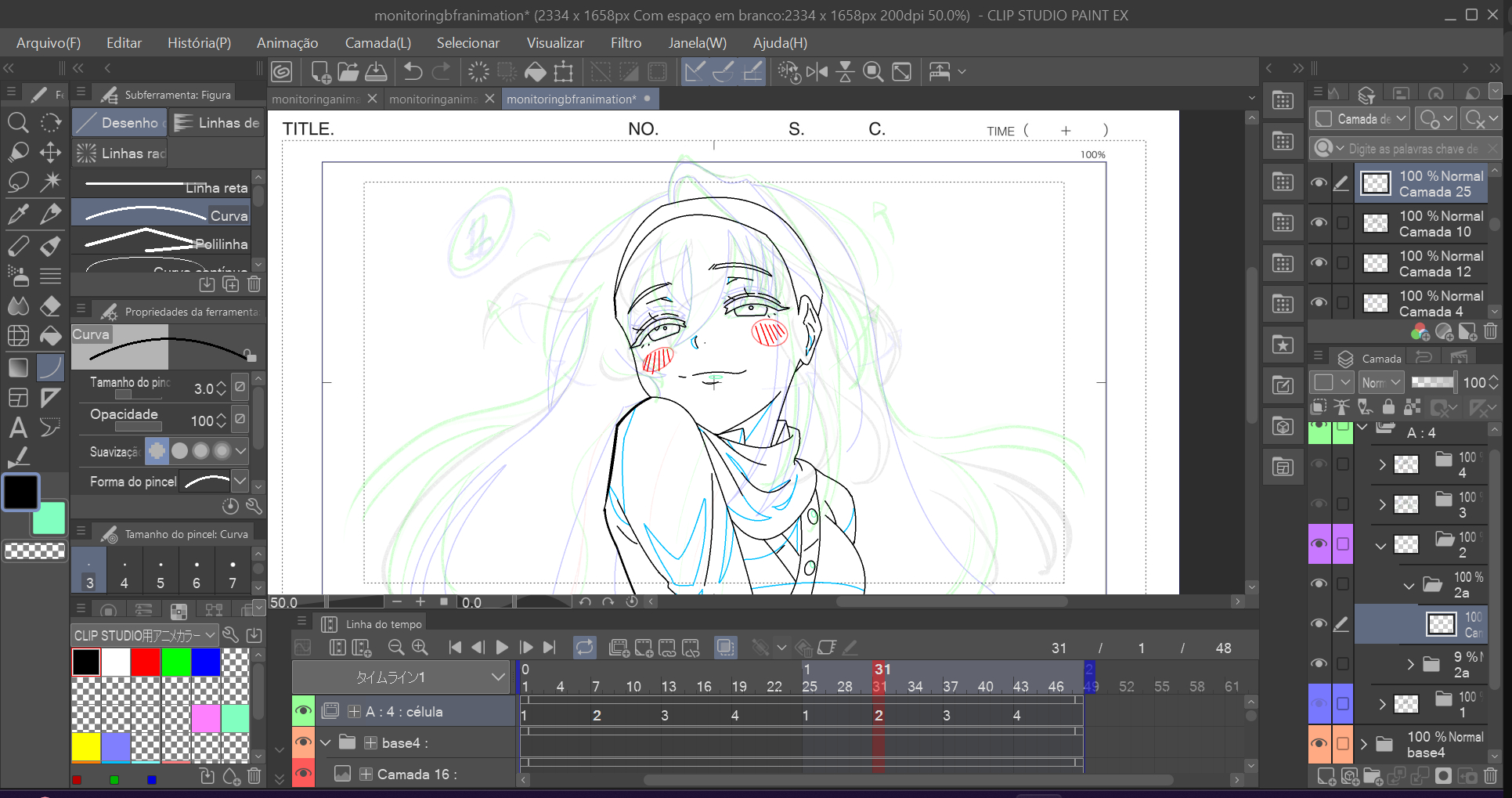Zoom in on the timeline
Viewport: 1512px width, 798px height.
coord(420,647)
